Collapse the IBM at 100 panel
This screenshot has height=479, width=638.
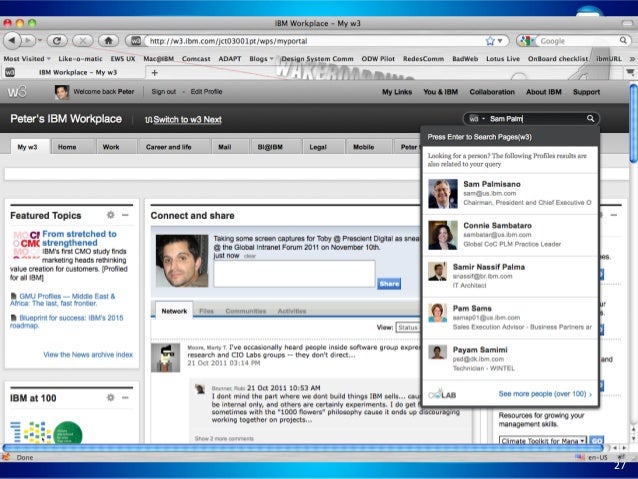[124, 397]
